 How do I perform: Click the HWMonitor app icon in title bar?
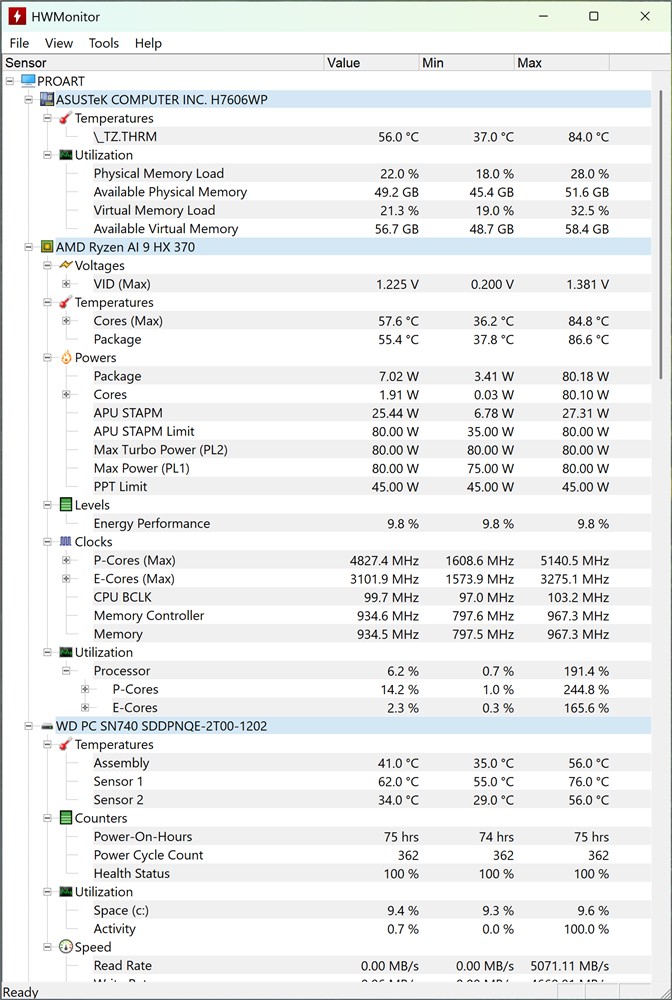coord(17,17)
